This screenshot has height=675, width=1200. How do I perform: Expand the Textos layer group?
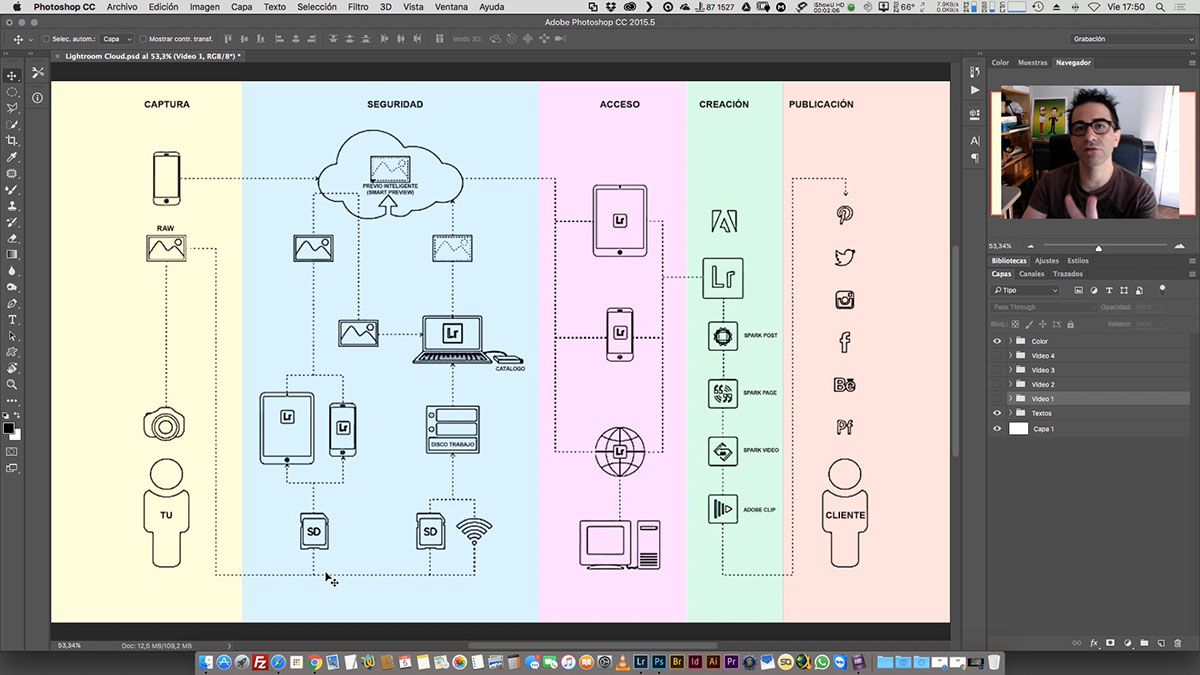click(x=1010, y=413)
